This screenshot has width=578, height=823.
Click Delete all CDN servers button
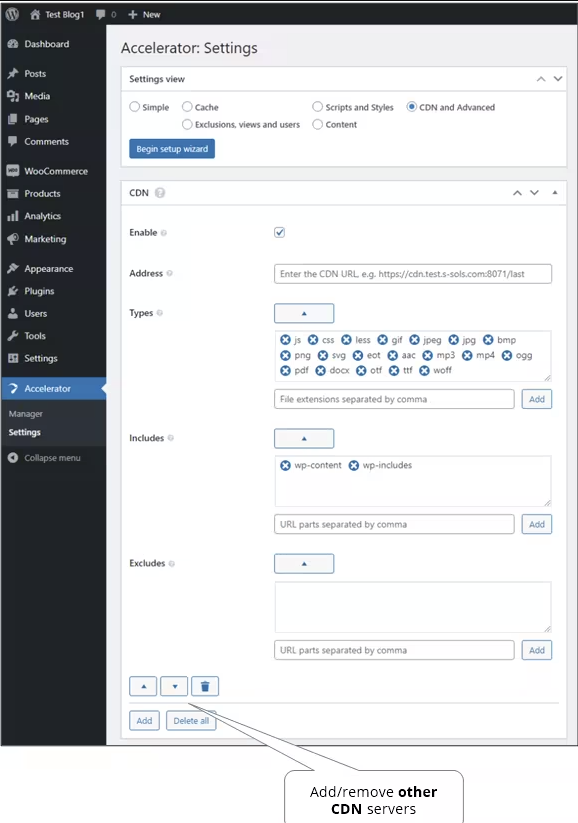191,721
